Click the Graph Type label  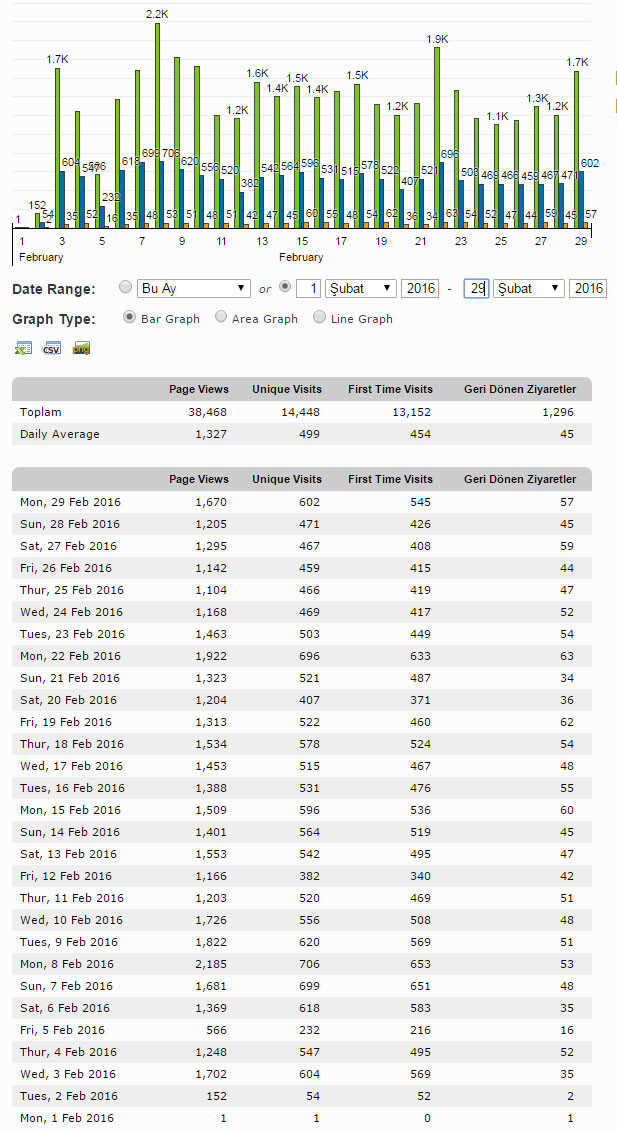(53, 319)
